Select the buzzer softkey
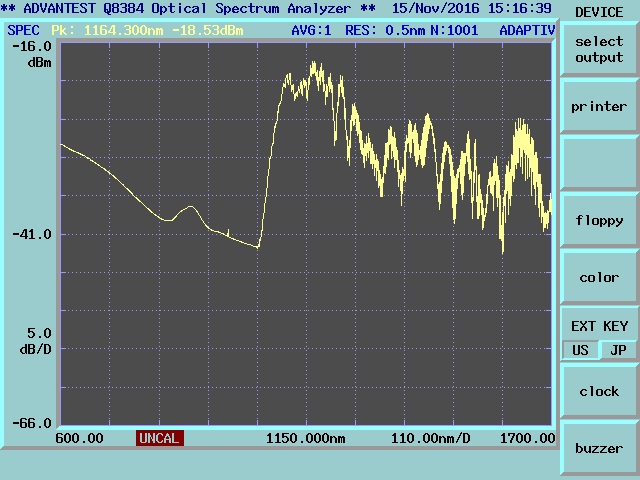This screenshot has height=480, width=640. click(599, 449)
